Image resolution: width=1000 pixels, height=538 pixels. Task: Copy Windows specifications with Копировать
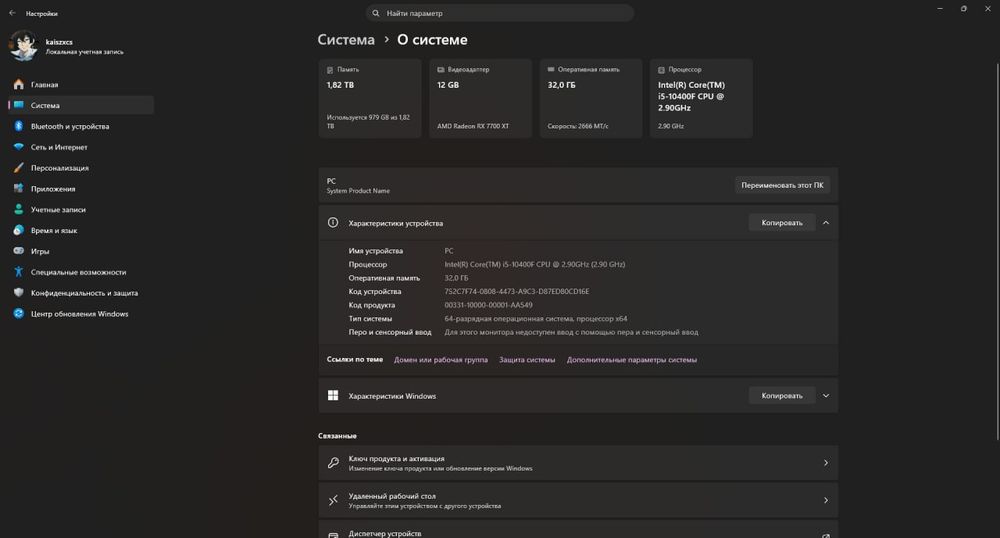[x=782, y=396]
